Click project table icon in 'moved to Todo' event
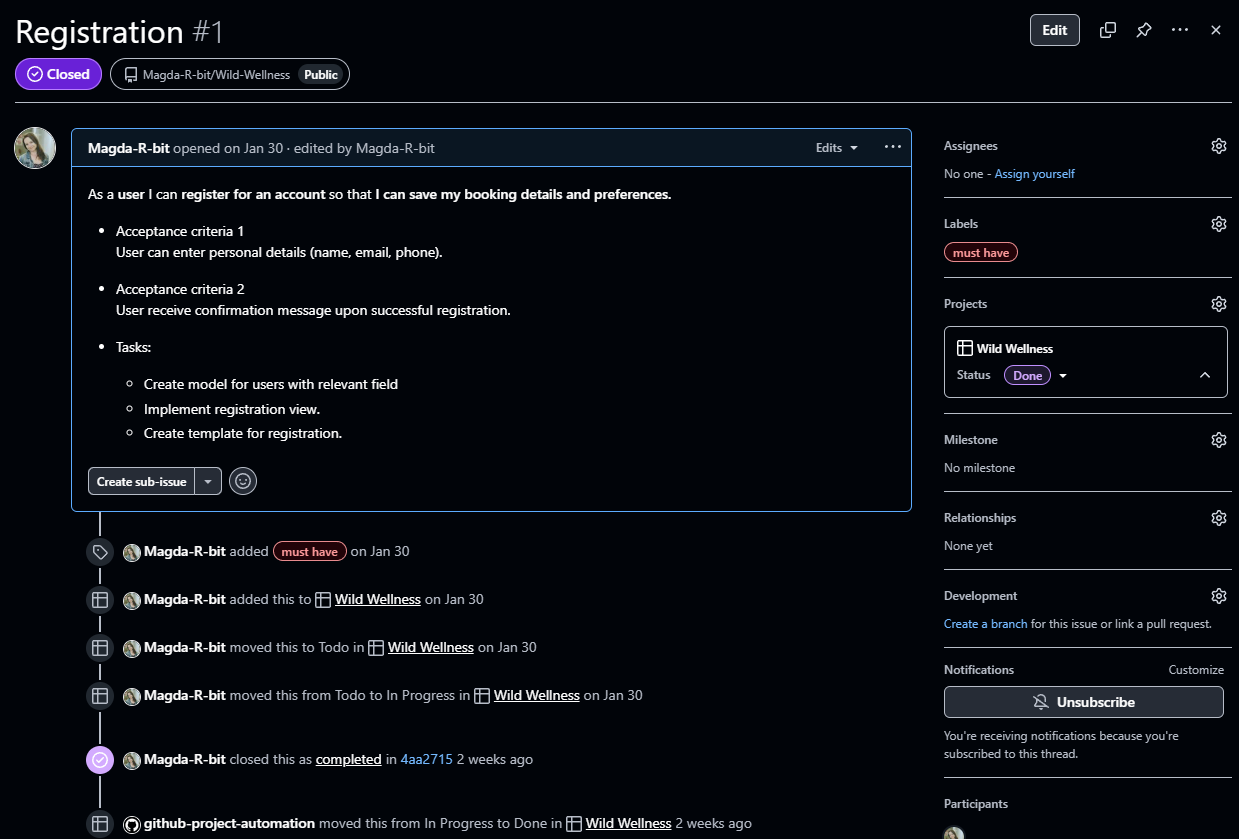 pos(376,648)
